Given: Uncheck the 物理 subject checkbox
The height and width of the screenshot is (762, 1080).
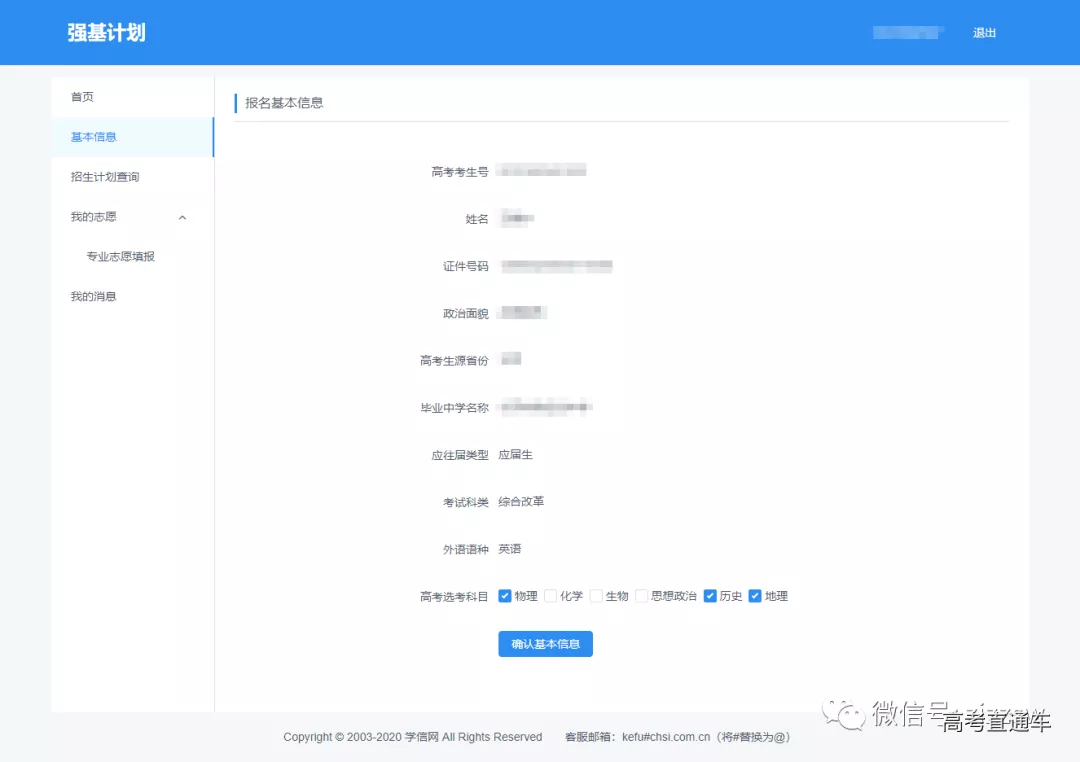Looking at the screenshot, I should 505,596.
